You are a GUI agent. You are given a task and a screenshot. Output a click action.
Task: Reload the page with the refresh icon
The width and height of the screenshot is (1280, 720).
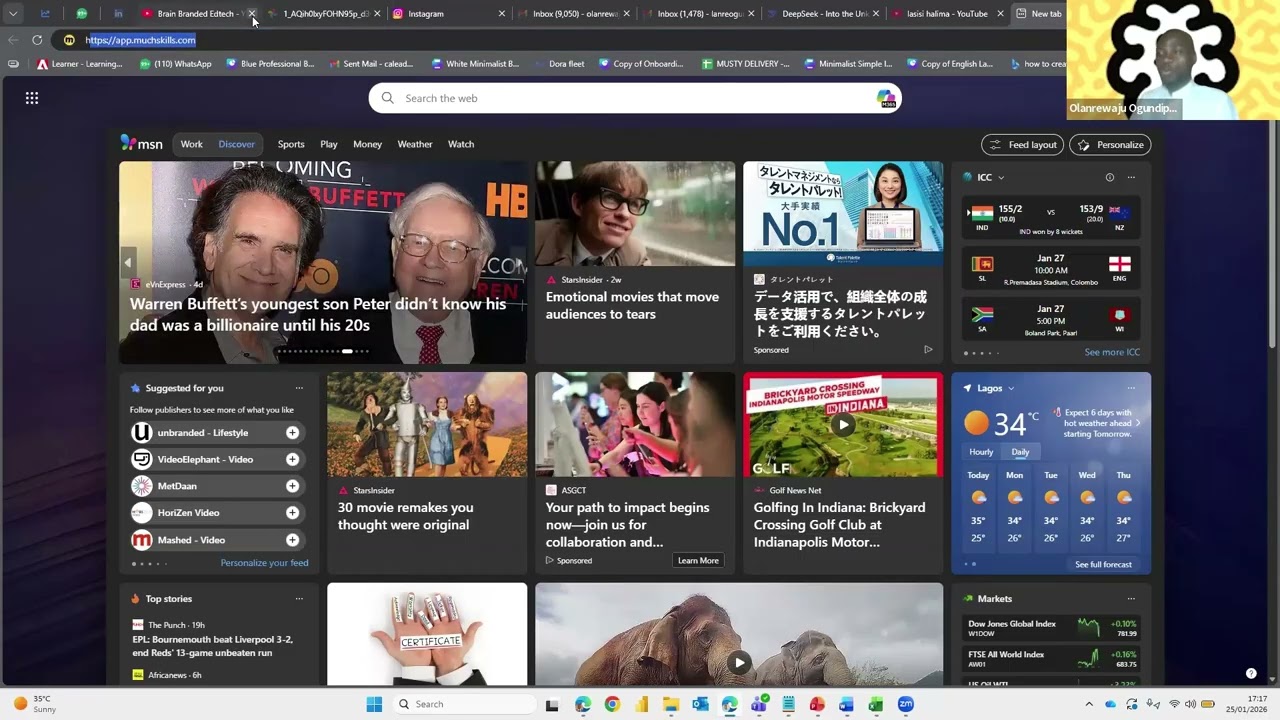(x=37, y=40)
